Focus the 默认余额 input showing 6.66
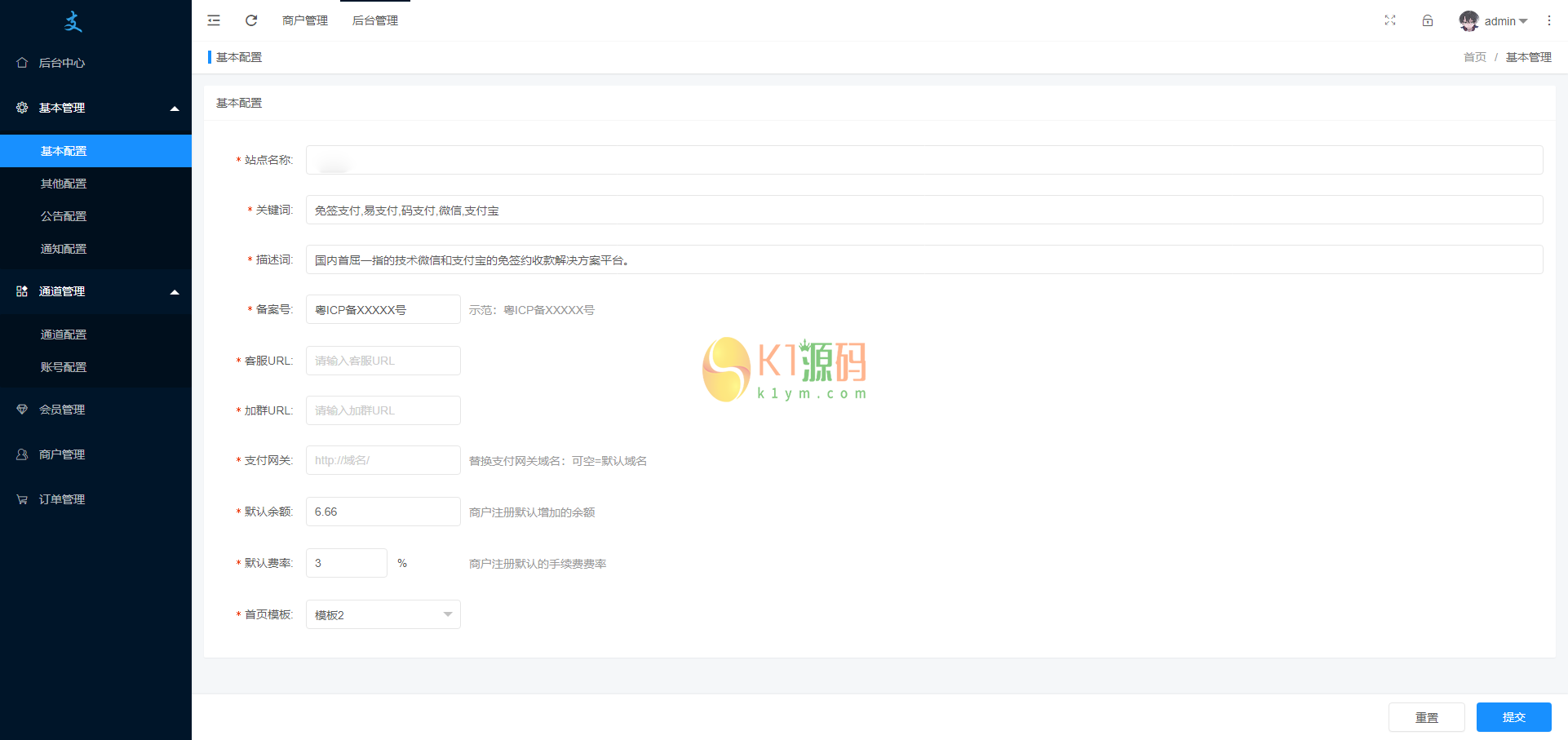This screenshot has height=740, width=1568. pyautogui.click(x=383, y=512)
